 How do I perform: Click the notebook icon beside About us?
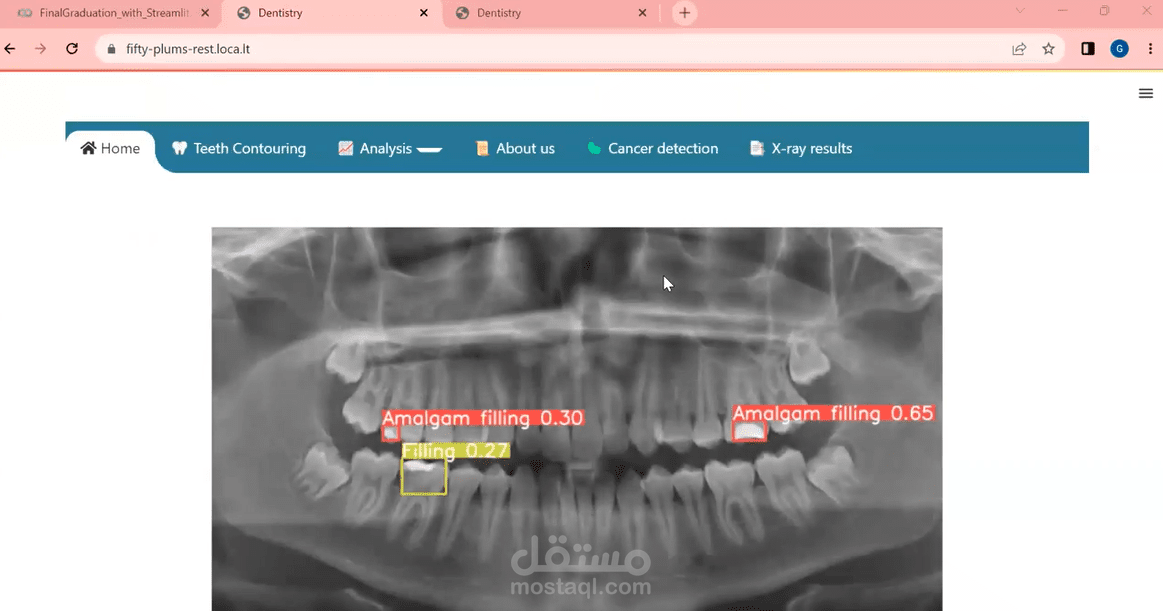pos(481,147)
